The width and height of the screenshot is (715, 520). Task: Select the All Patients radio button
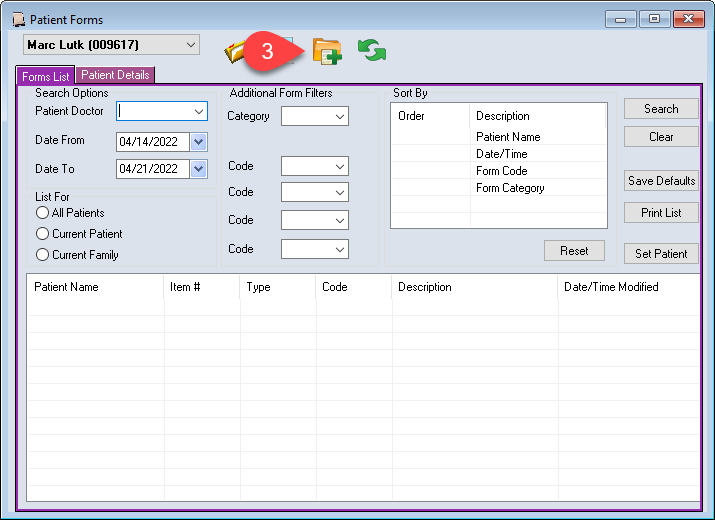tap(42, 213)
